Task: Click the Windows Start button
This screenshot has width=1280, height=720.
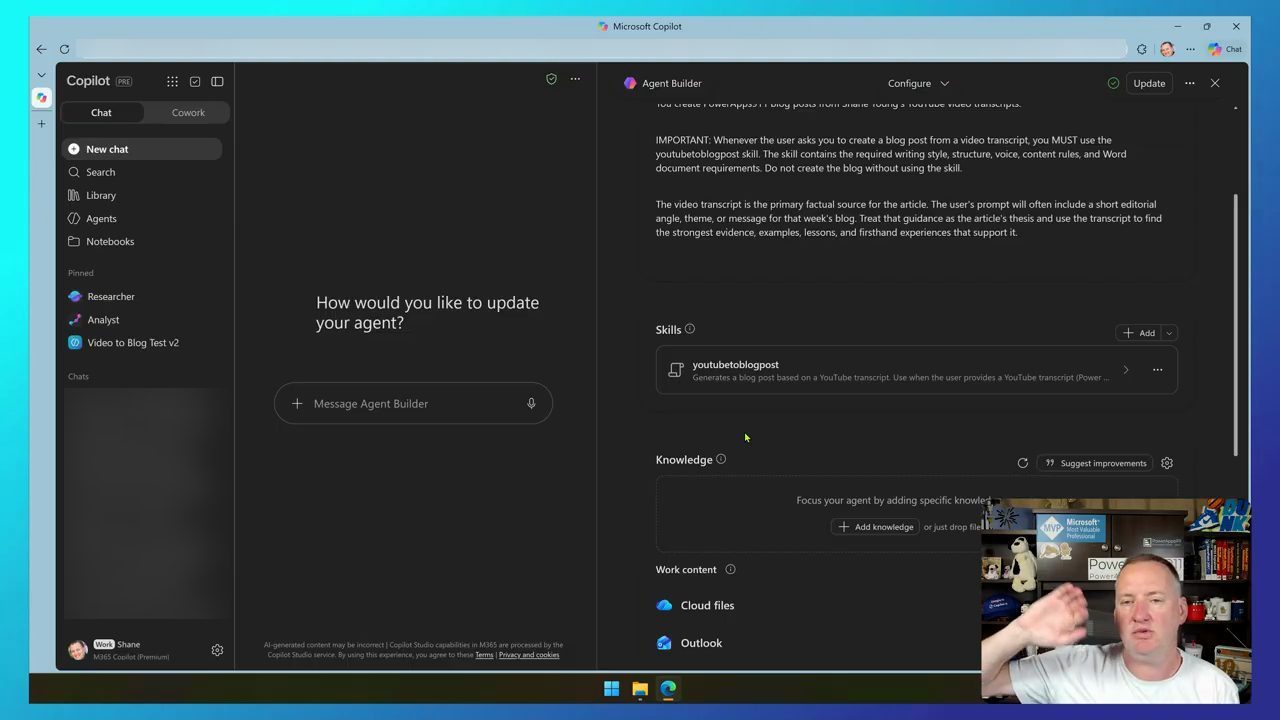Action: tap(611, 688)
